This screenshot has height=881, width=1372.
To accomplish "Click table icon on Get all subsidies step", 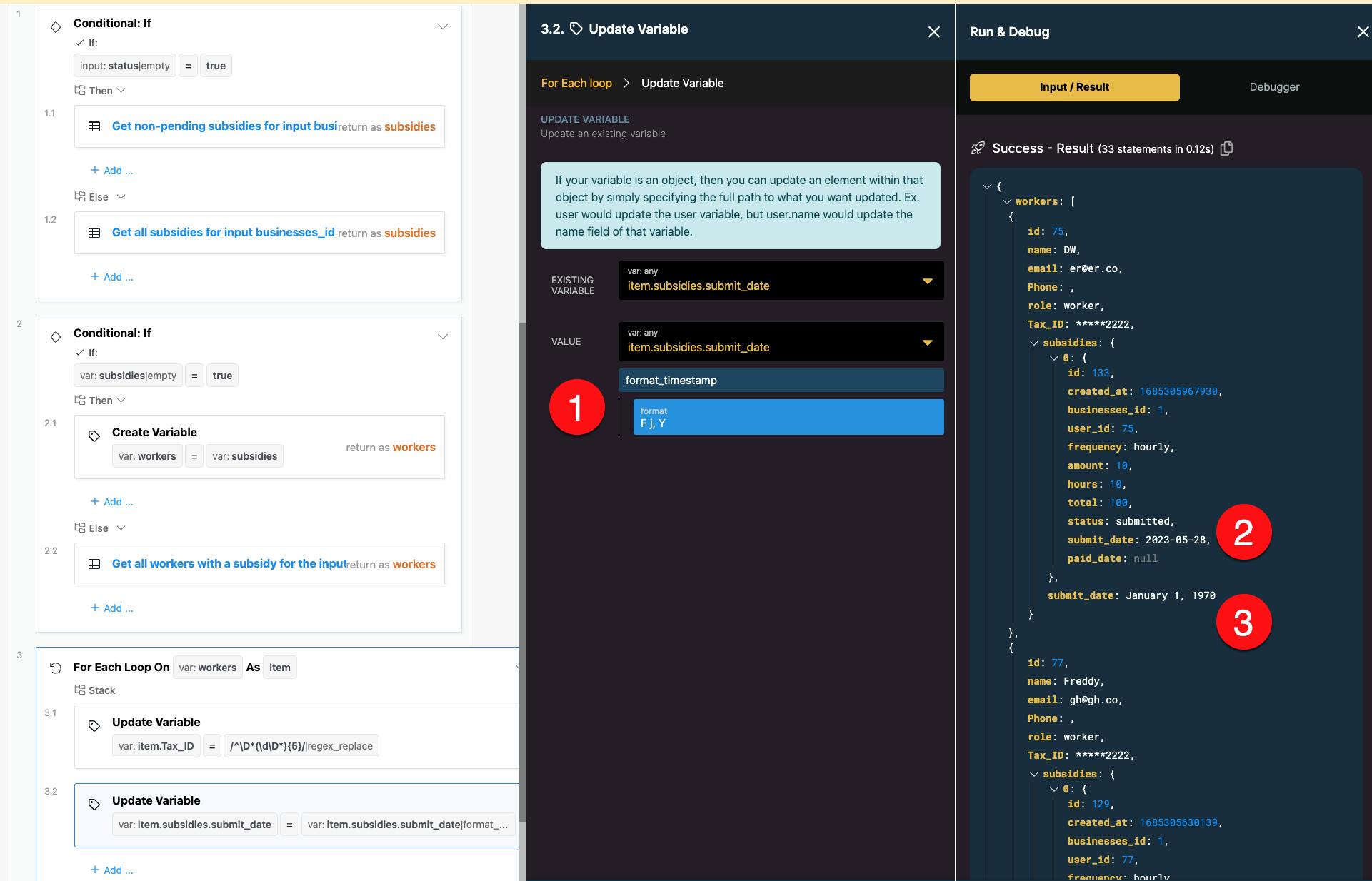I will [94, 233].
